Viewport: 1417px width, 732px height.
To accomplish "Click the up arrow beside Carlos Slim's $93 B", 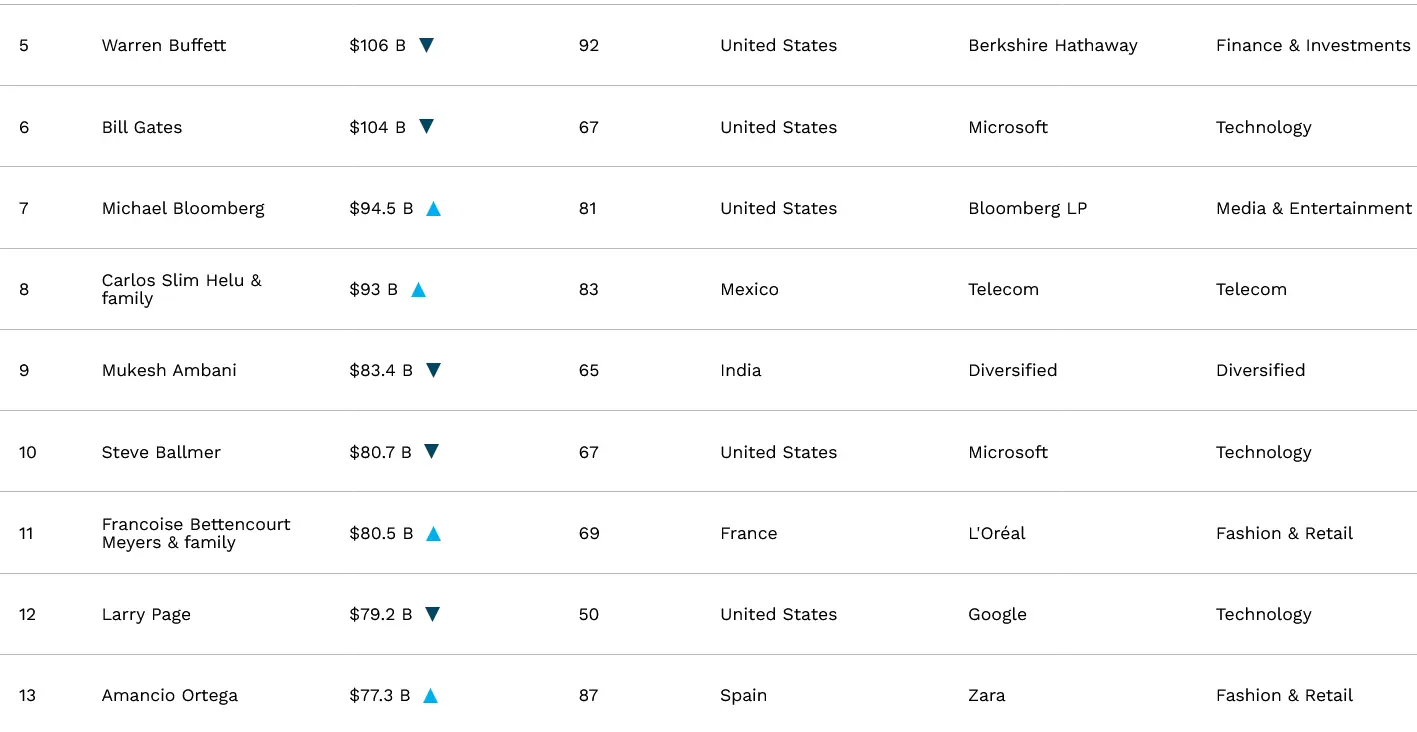I will pyautogui.click(x=418, y=289).
